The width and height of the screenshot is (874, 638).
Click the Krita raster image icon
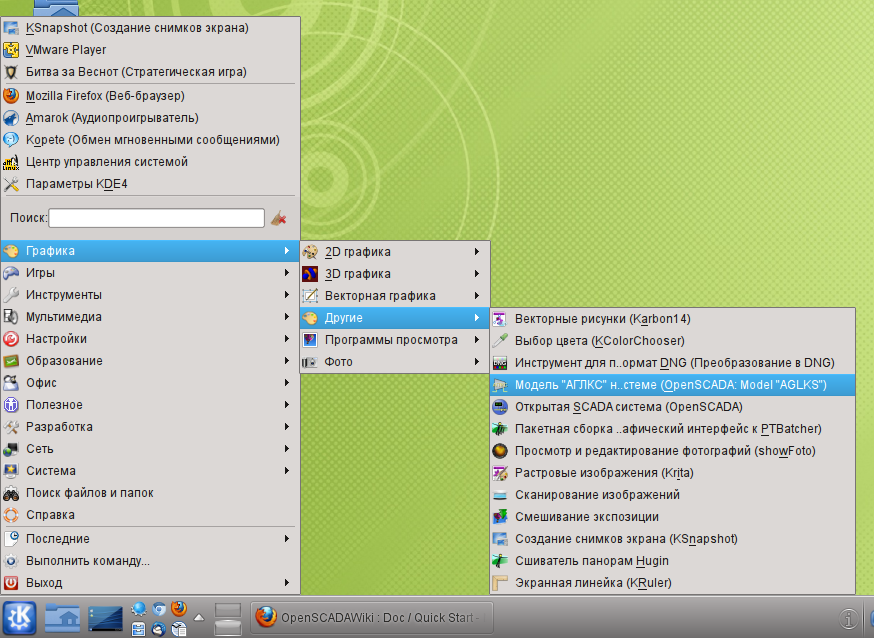pos(500,473)
